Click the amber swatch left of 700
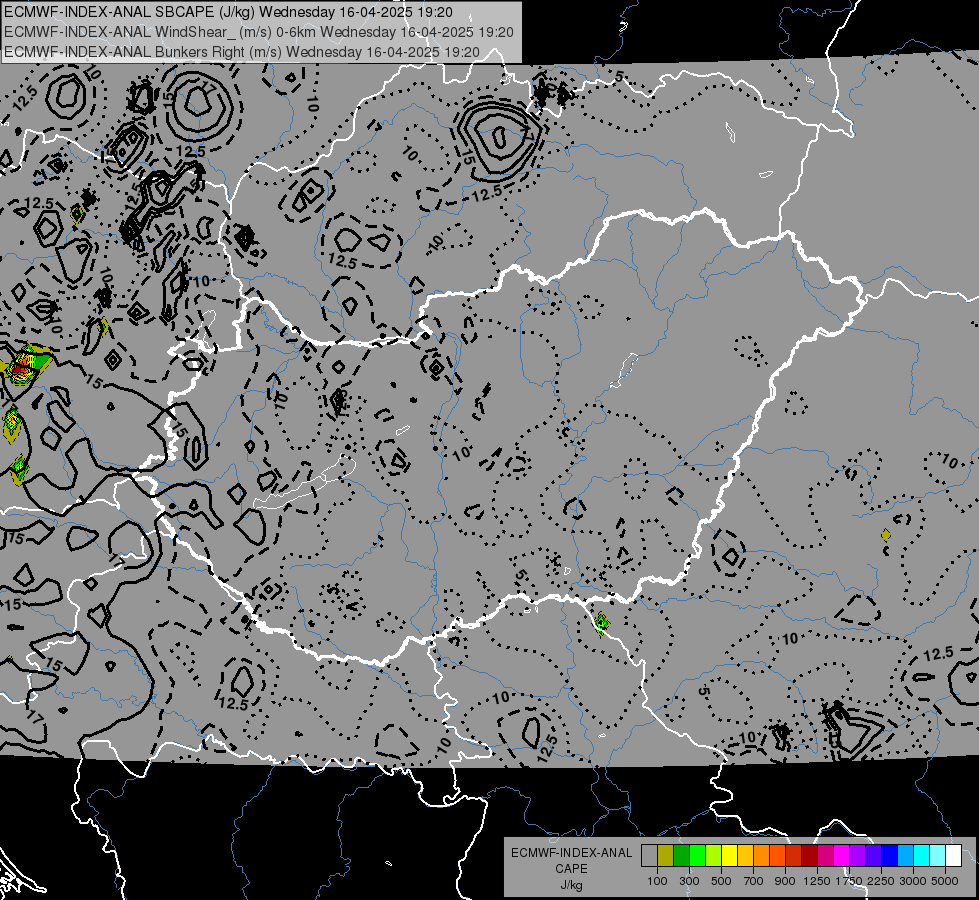 [x=745, y=856]
